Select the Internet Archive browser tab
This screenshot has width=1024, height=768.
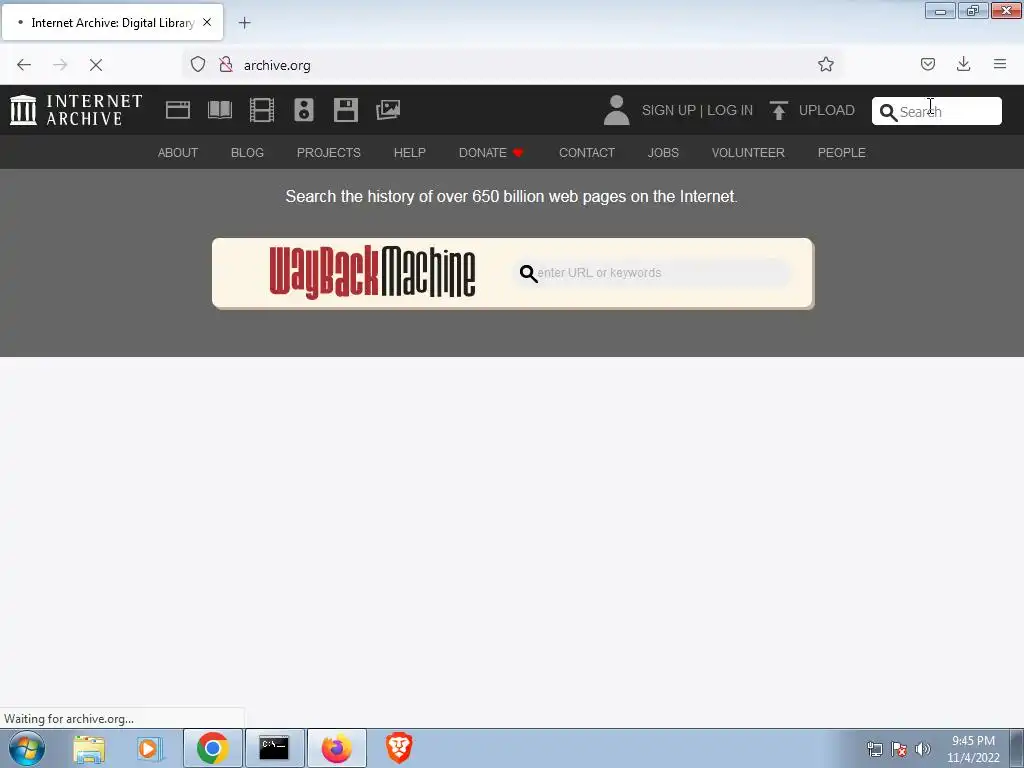tap(112, 22)
